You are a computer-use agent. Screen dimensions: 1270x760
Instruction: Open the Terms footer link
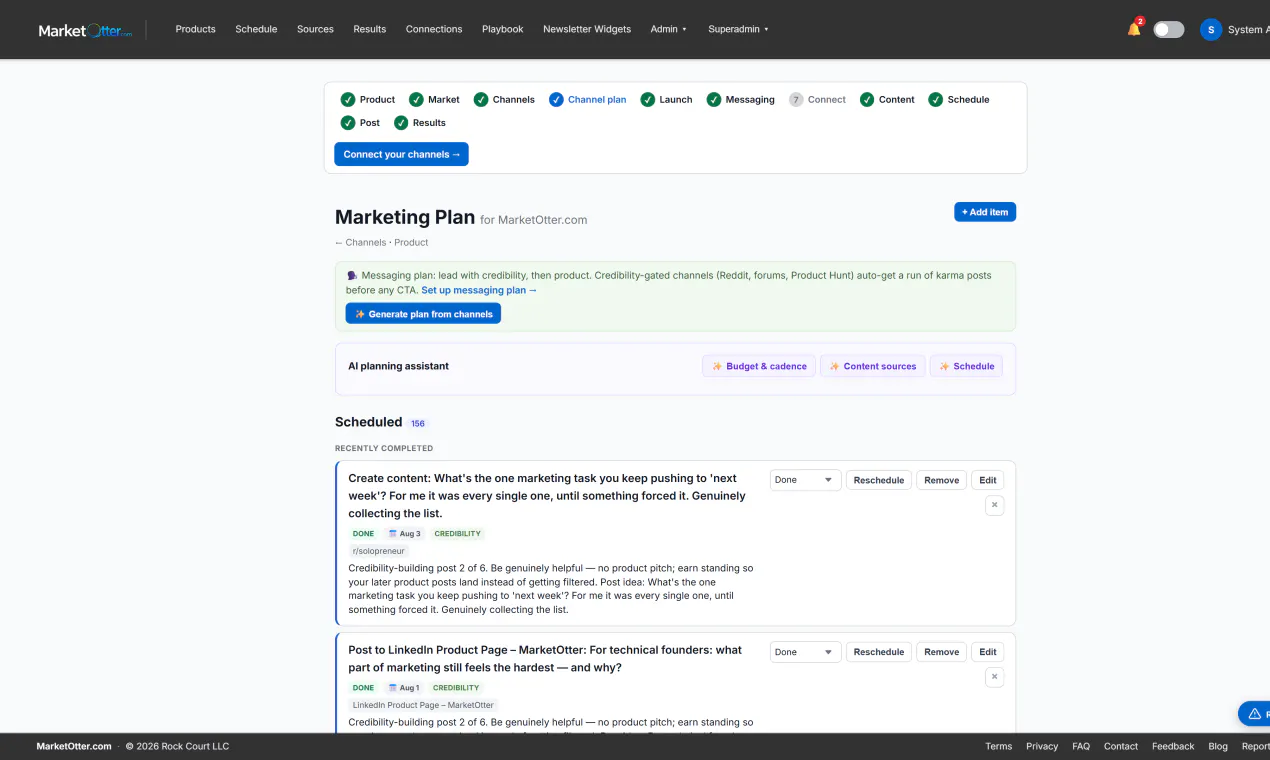pyautogui.click(x=998, y=746)
